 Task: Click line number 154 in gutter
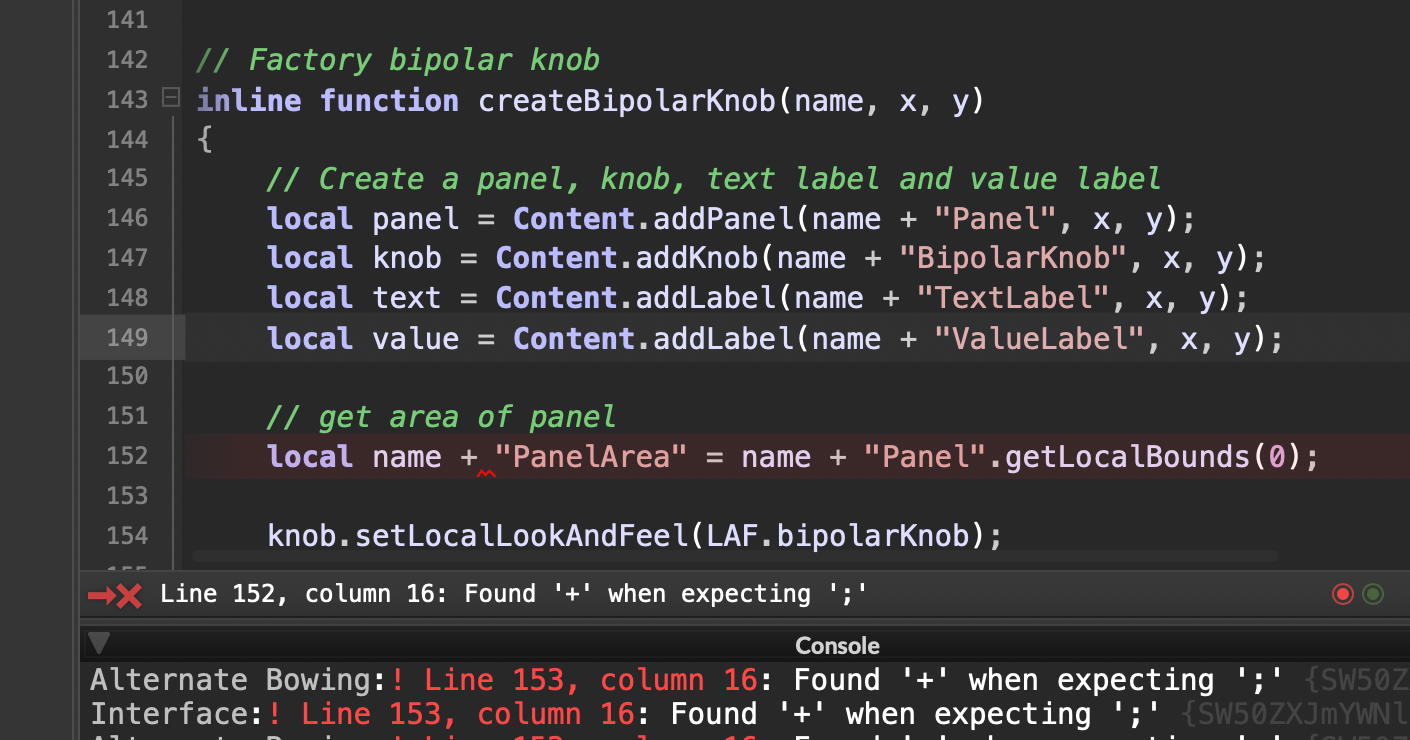(127, 535)
